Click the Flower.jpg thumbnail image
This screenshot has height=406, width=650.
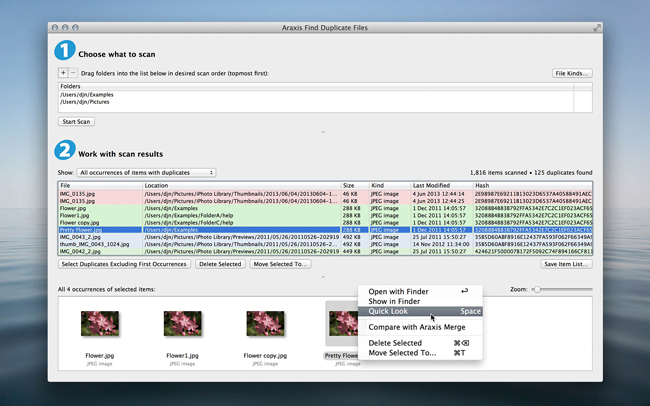(x=98, y=324)
